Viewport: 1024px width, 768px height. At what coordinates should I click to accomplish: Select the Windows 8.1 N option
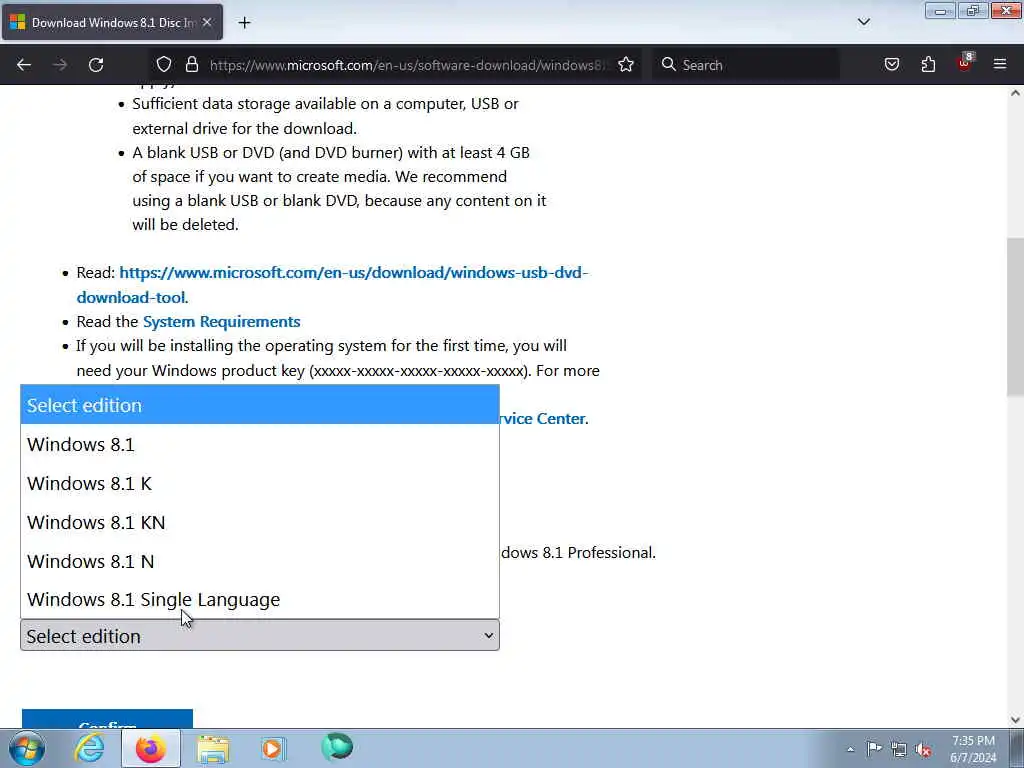260,561
